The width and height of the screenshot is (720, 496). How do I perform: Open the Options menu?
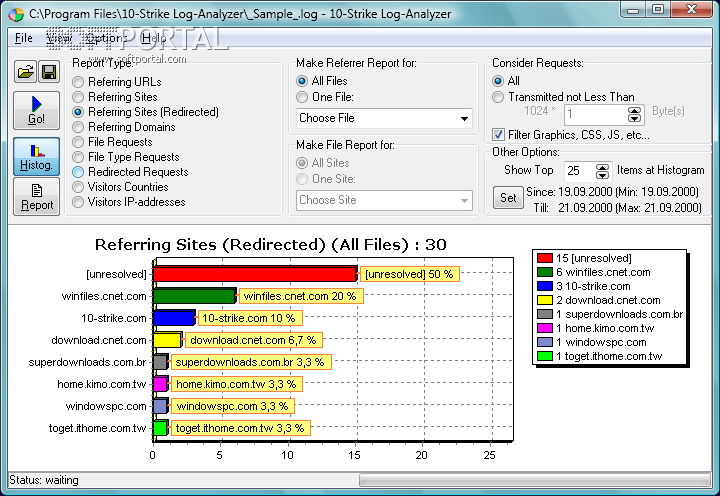107,38
